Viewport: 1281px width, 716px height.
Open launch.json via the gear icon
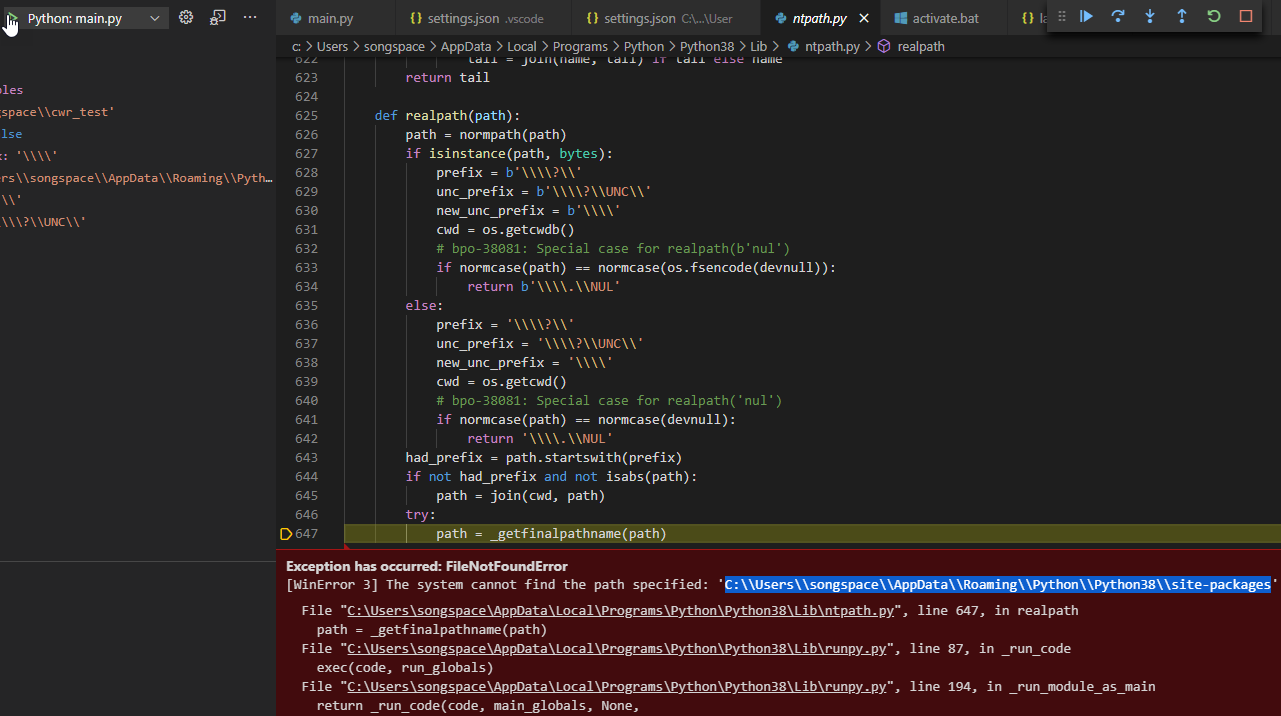186,16
